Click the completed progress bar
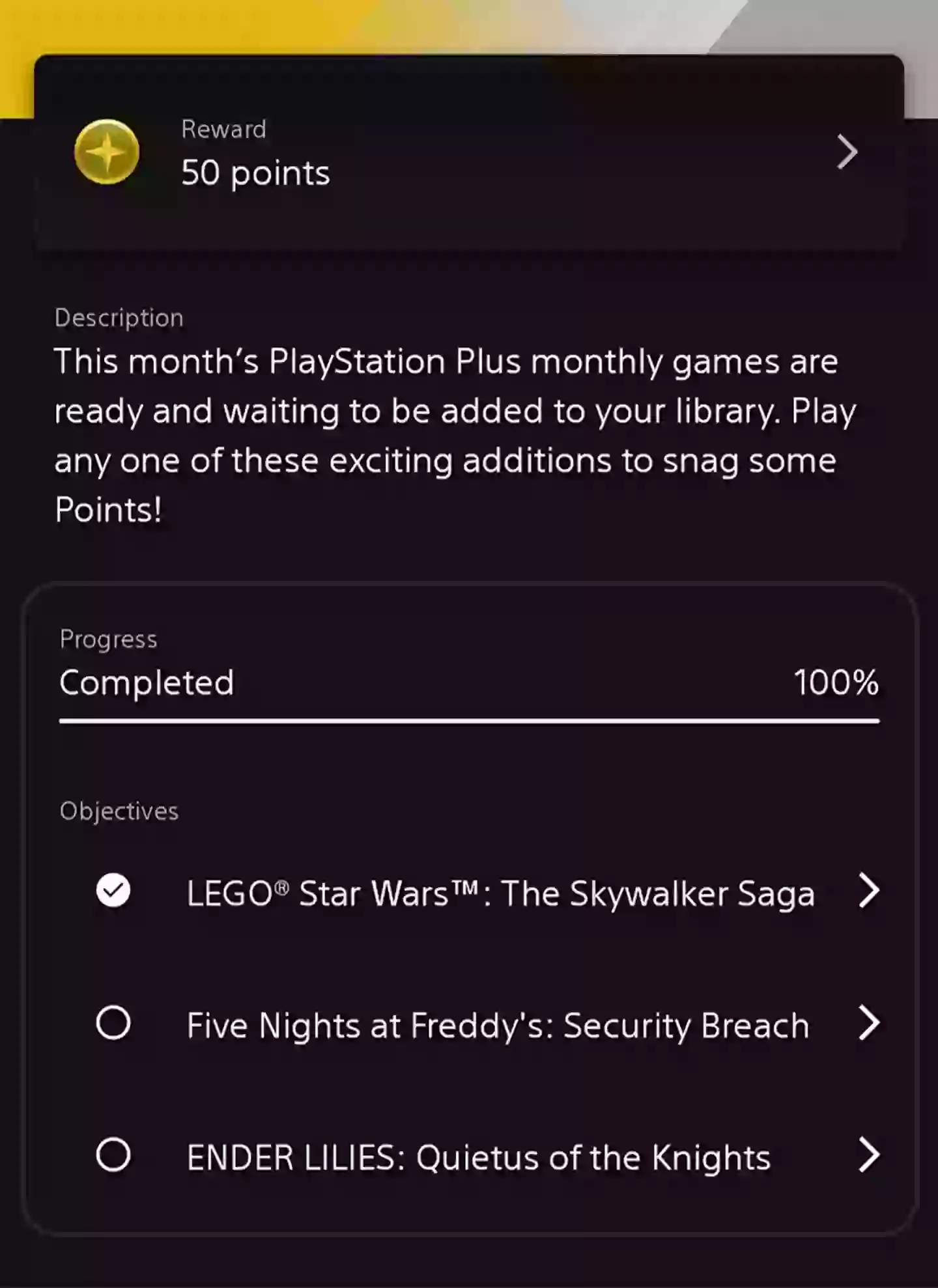938x1288 pixels. coord(469,721)
